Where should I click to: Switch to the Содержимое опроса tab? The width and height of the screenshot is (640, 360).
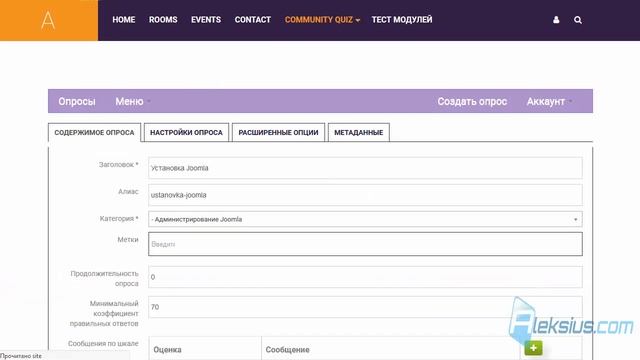(x=94, y=133)
